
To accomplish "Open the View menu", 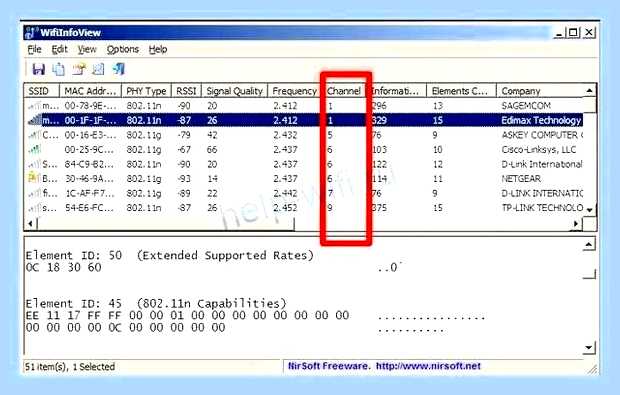I will pyautogui.click(x=87, y=49).
